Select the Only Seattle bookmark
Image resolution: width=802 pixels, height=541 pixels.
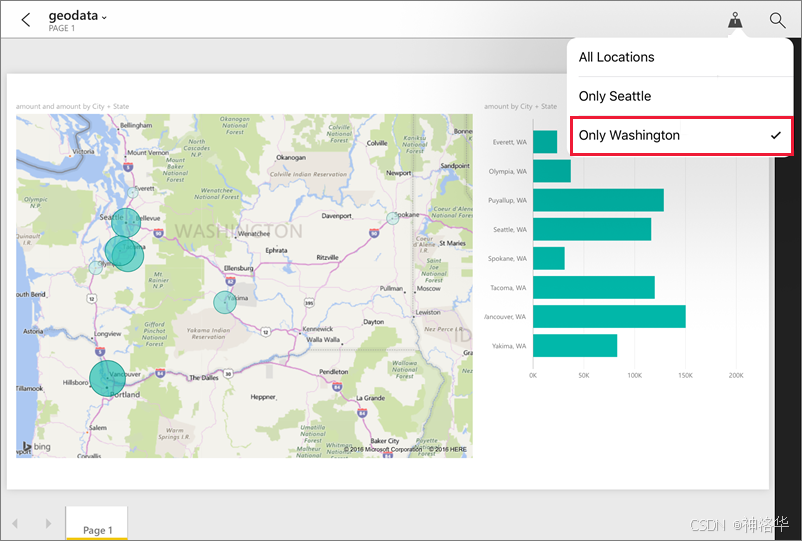[x=680, y=96]
